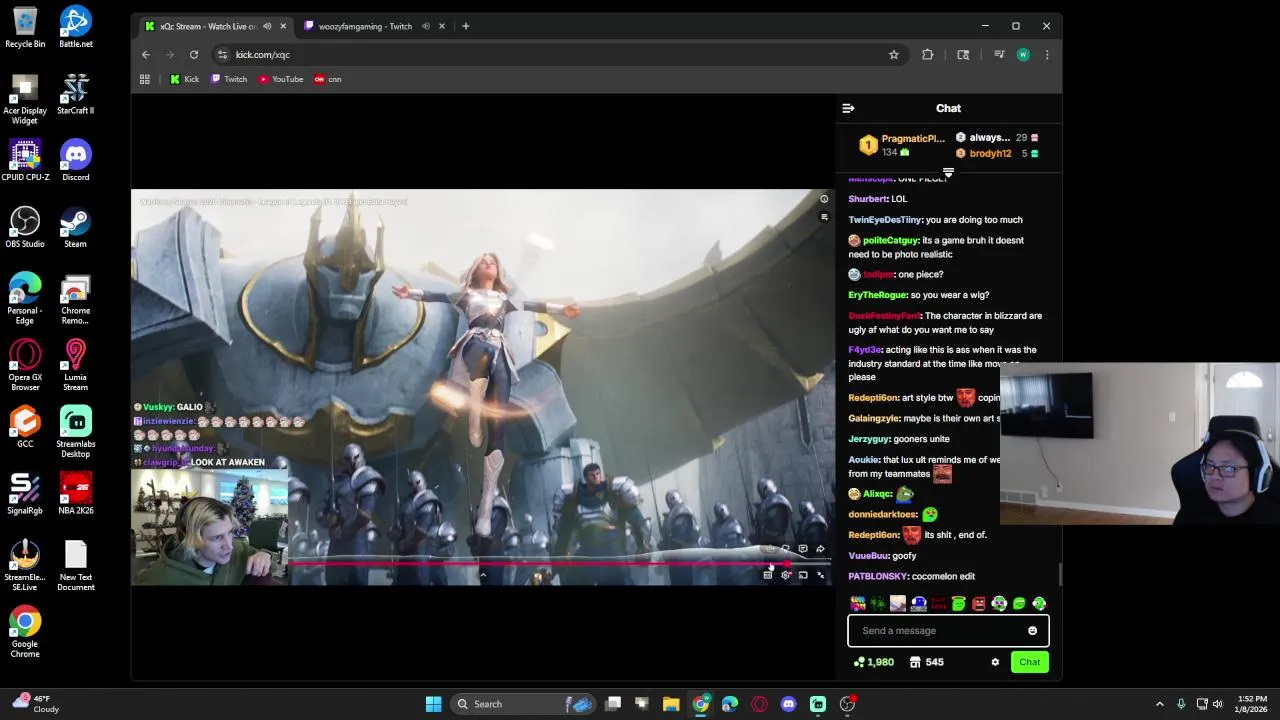
Task: Open the Chrome media controls icon
Action: [999, 55]
